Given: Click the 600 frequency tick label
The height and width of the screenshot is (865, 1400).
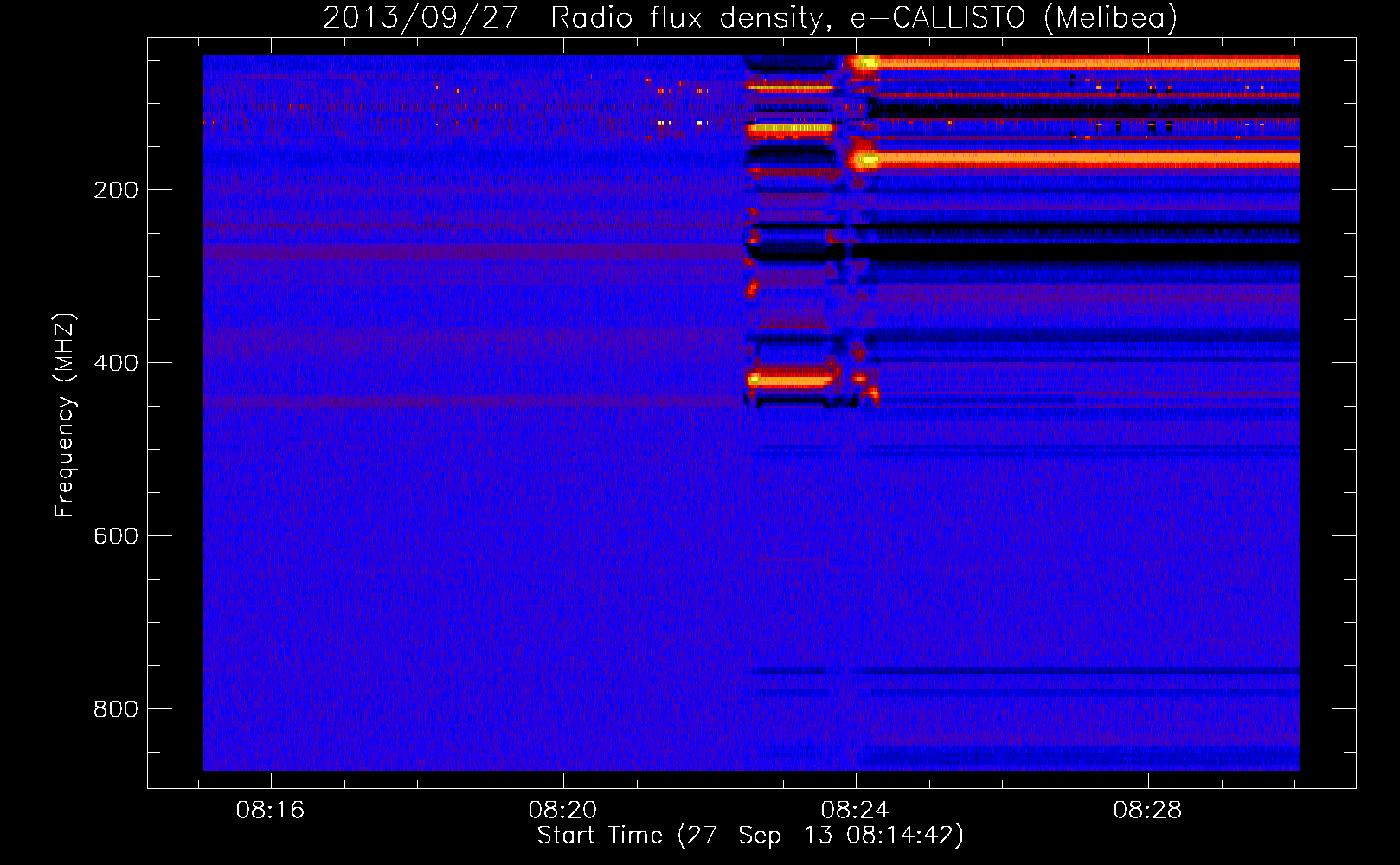Looking at the screenshot, I should click(116, 536).
